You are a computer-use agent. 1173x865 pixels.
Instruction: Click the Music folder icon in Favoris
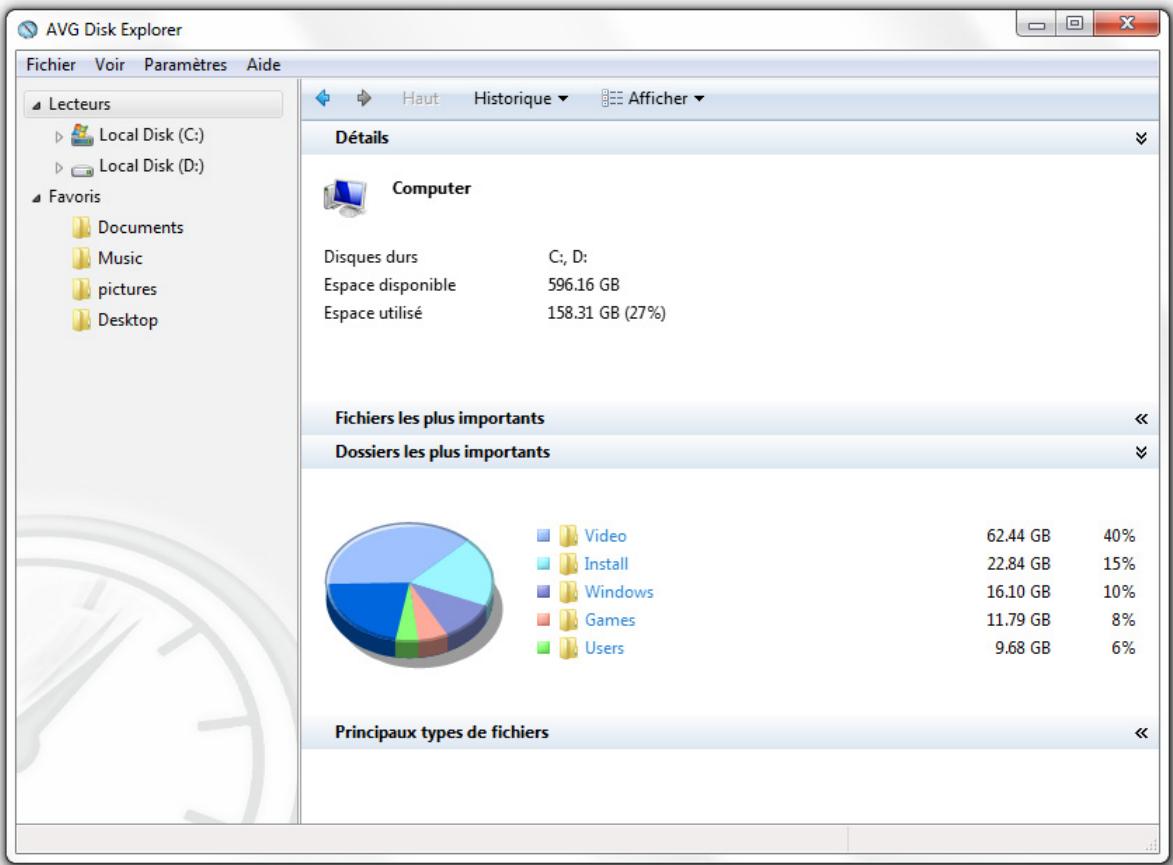click(82, 258)
